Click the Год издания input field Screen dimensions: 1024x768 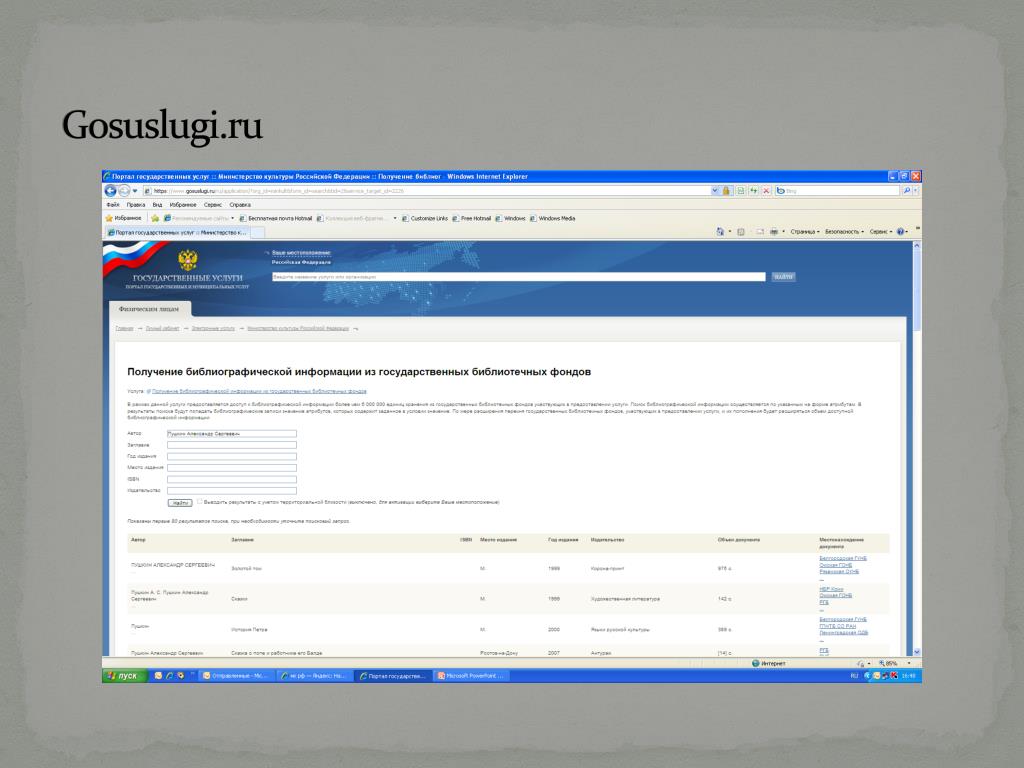coord(232,456)
